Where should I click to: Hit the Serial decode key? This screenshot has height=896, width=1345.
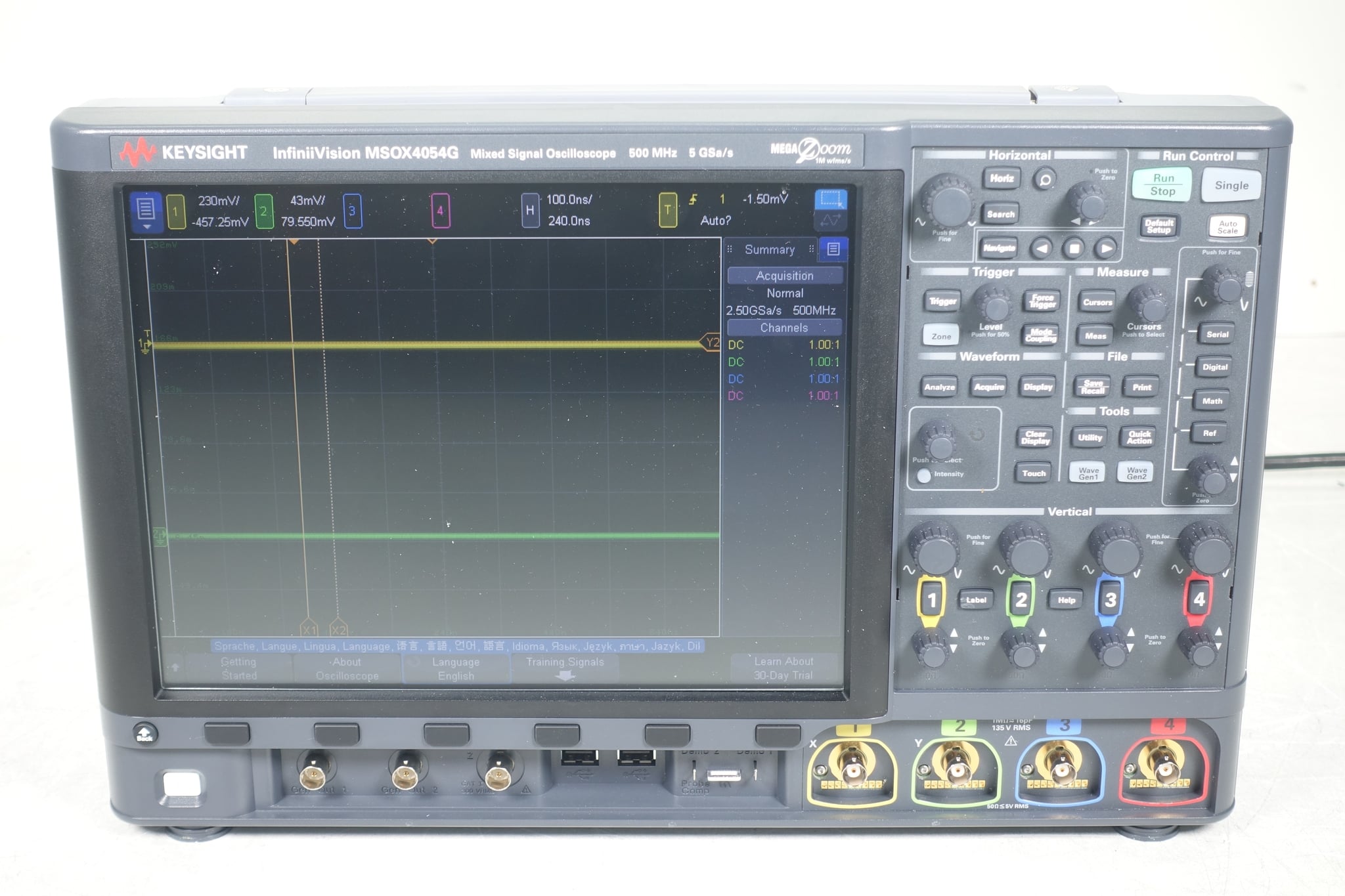click(x=1217, y=334)
